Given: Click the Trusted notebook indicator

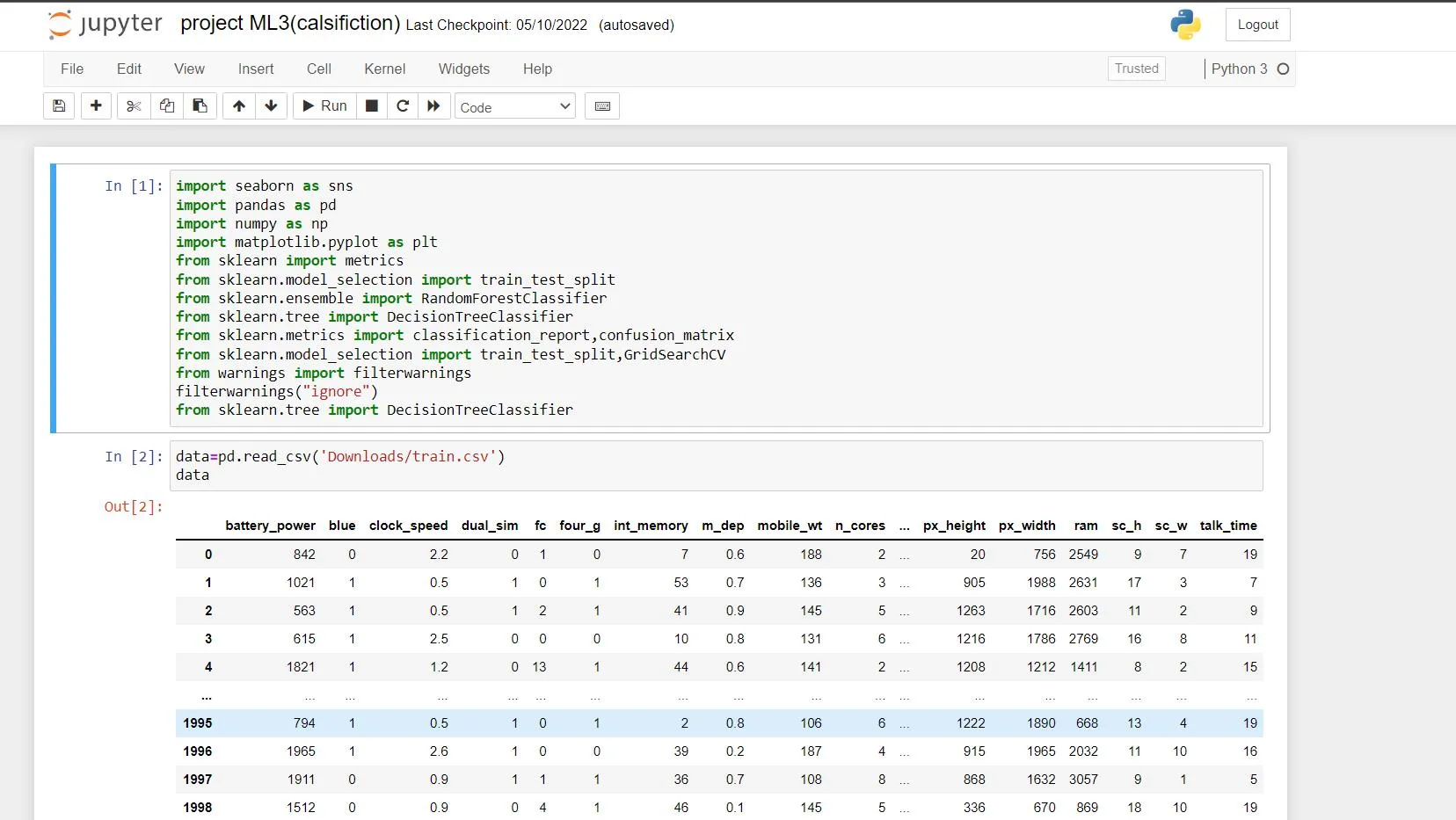Looking at the screenshot, I should point(1136,69).
